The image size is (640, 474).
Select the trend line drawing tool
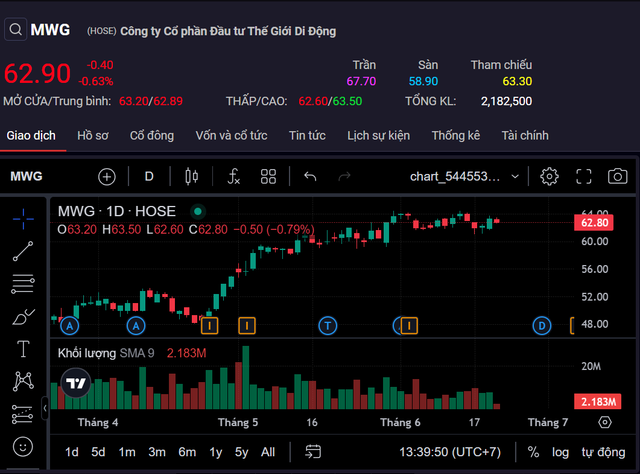point(23,250)
